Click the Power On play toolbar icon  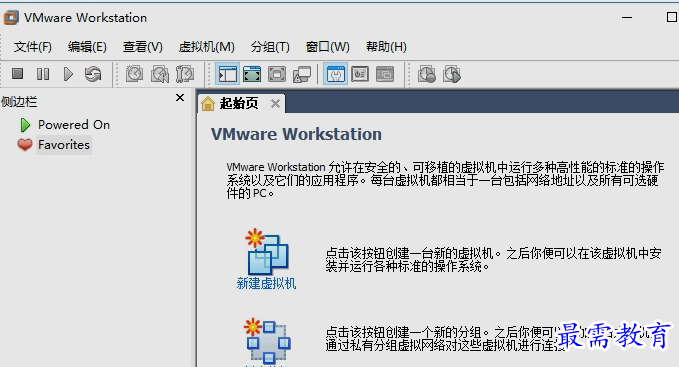[68, 74]
